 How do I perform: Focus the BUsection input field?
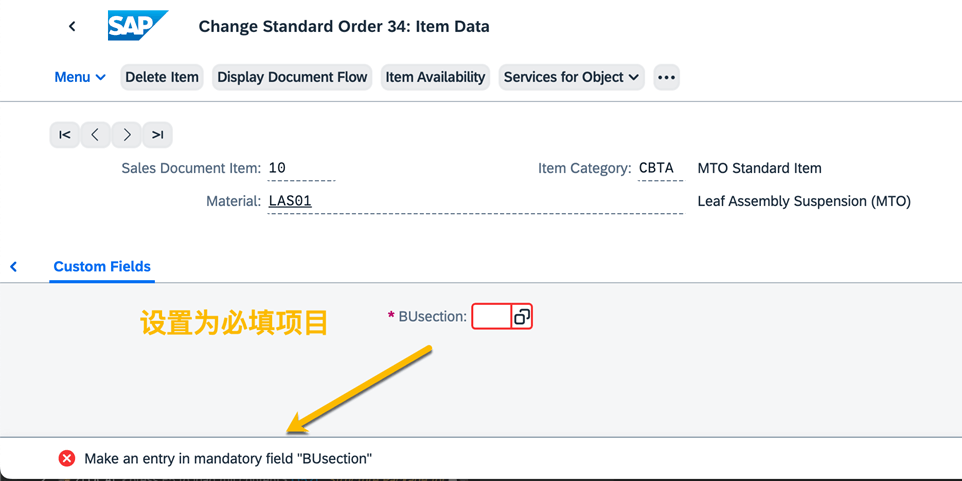[491, 317]
